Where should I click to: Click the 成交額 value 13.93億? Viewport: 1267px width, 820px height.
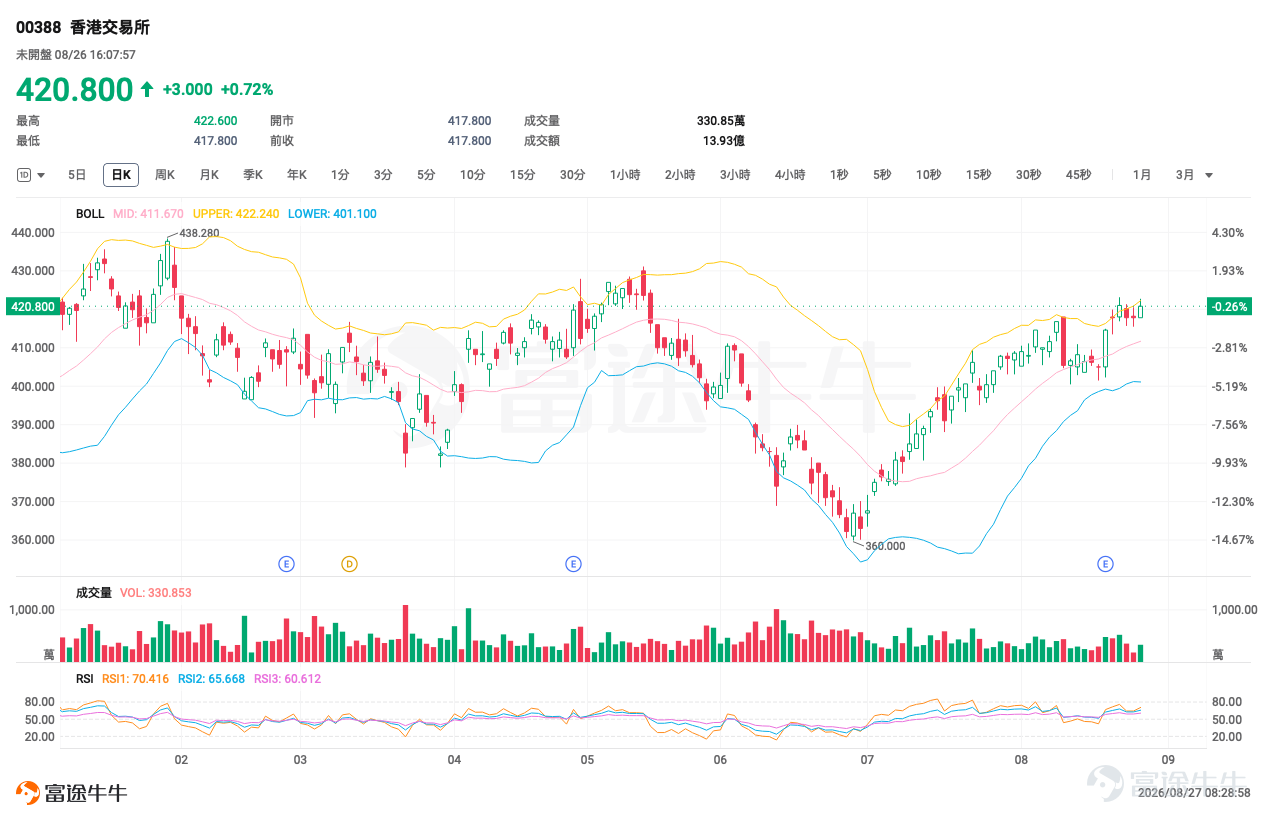pyautogui.click(x=724, y=141)
